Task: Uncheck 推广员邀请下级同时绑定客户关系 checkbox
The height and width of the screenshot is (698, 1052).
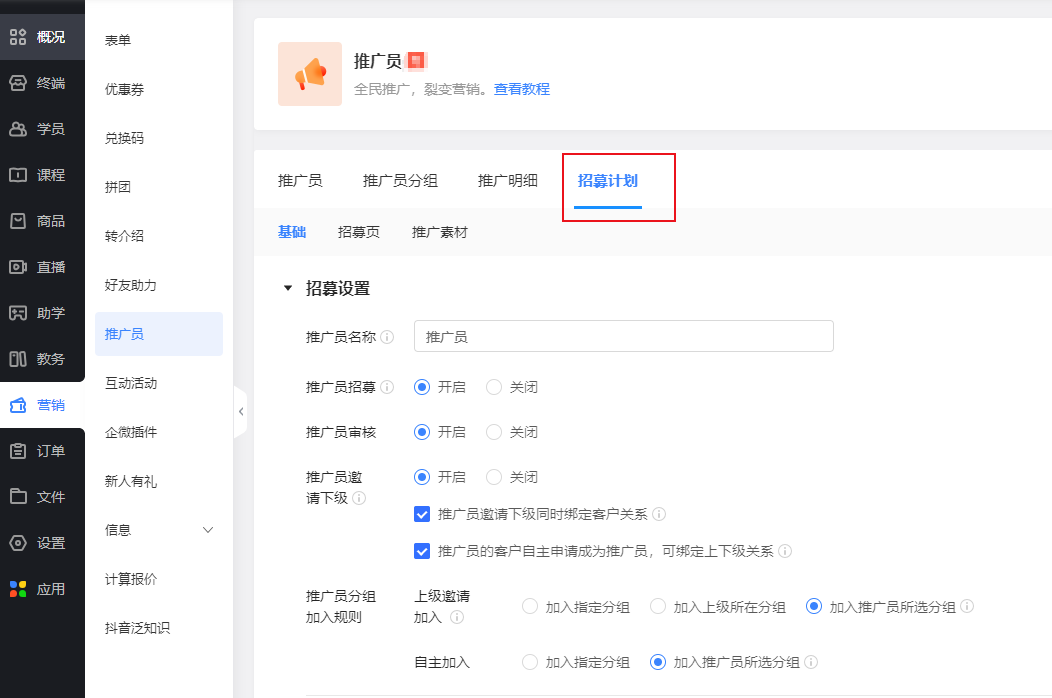Action: tap(422, 514)
